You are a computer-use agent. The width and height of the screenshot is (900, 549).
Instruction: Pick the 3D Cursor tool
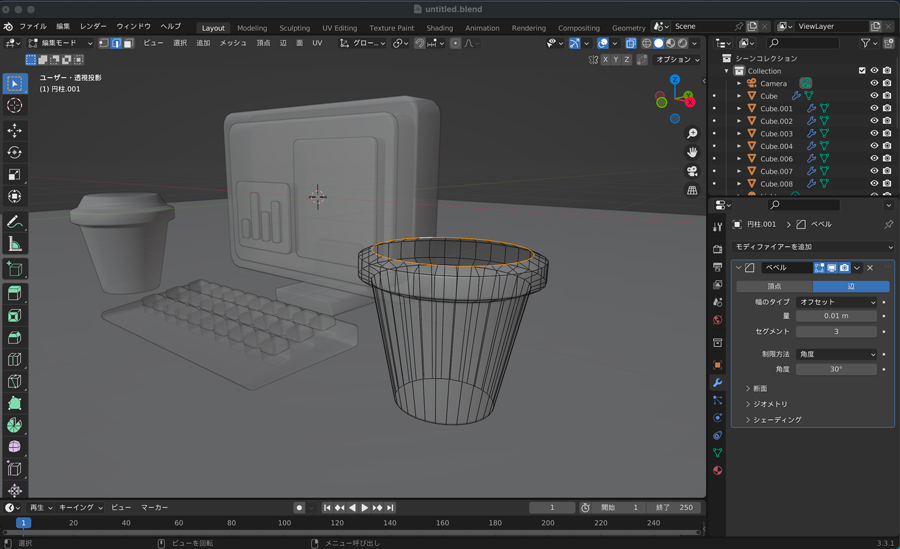click(14, 106)
